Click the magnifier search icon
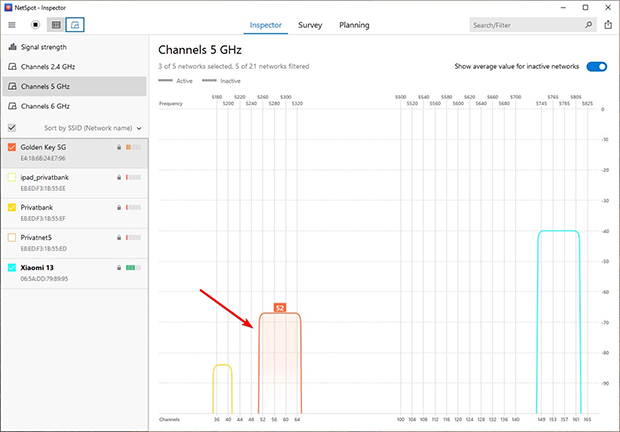620x432 pixels. (x=588, y=25)
